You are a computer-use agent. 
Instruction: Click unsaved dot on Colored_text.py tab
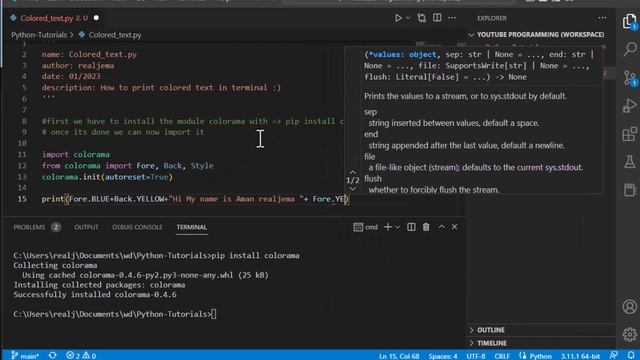click(x=96, y=18)
